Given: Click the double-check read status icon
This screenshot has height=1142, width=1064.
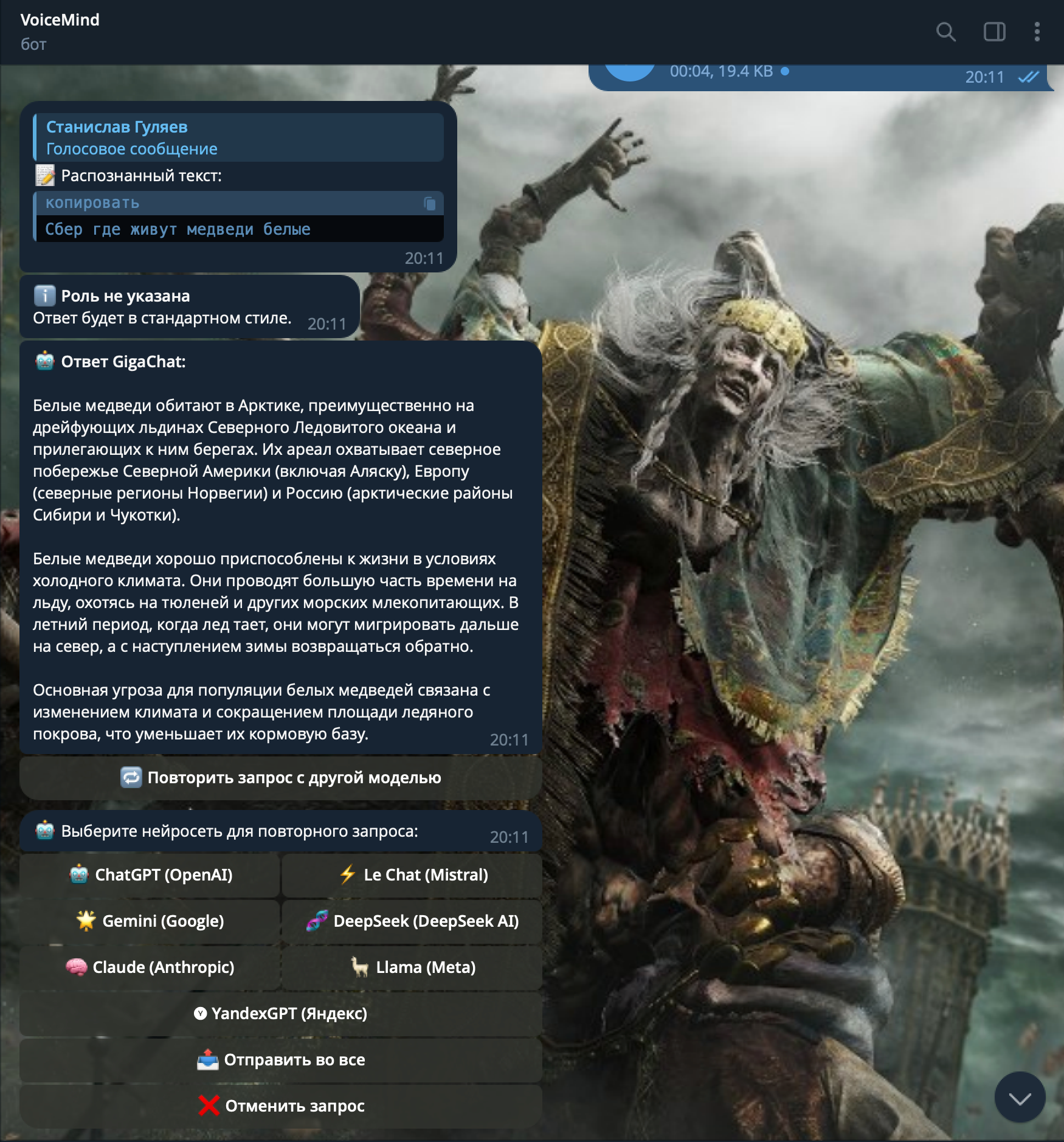Looking at the screenshot, I should coord(1029,77).
